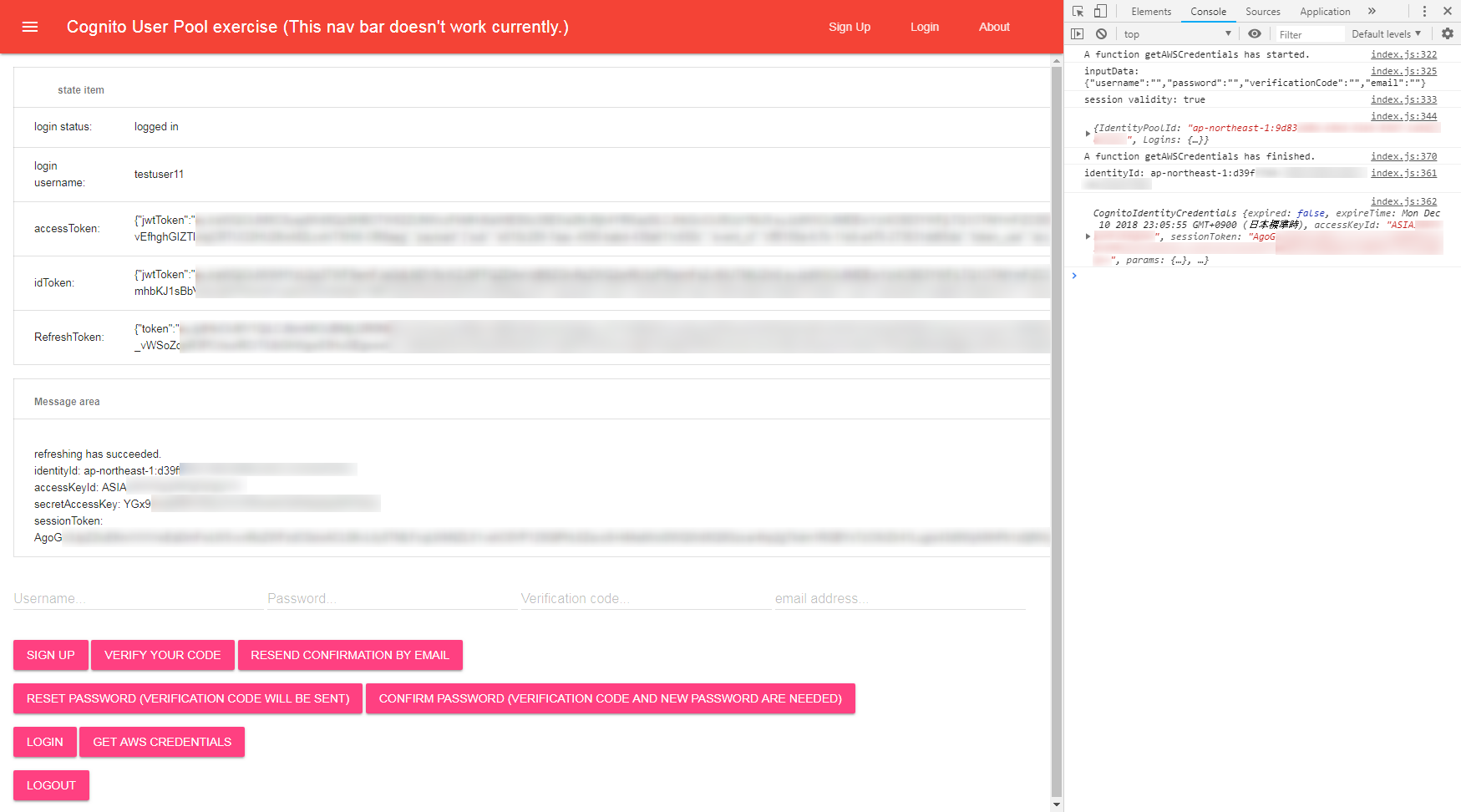The image size is (1461, 812).
Task: Click the Verification code field
Action: (646, 598)
